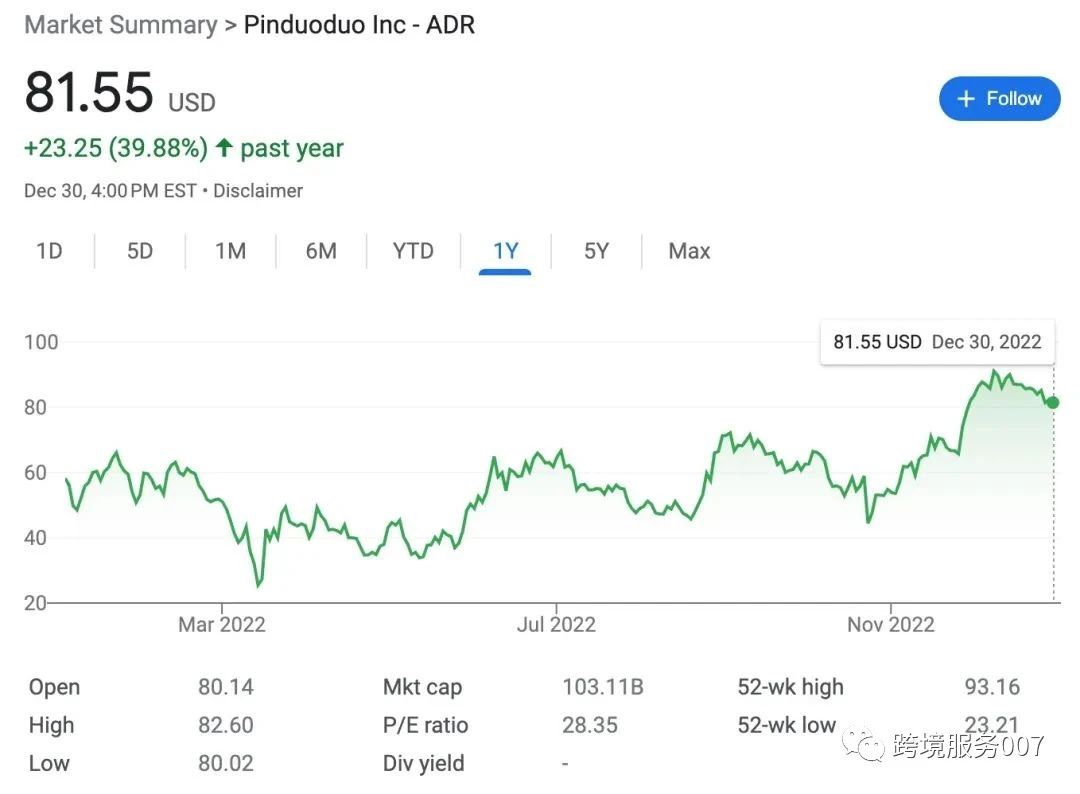Viewport: 1080px width, 794px height.
Task: Click the price tooltip showing Dec 30, 2022
Action: [937, 342]
